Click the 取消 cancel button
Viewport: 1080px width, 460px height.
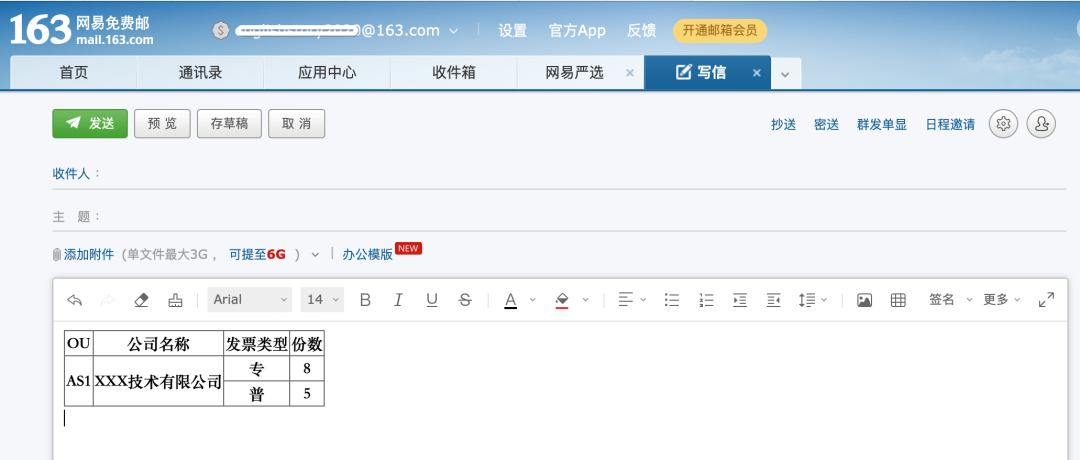[296, 124]
